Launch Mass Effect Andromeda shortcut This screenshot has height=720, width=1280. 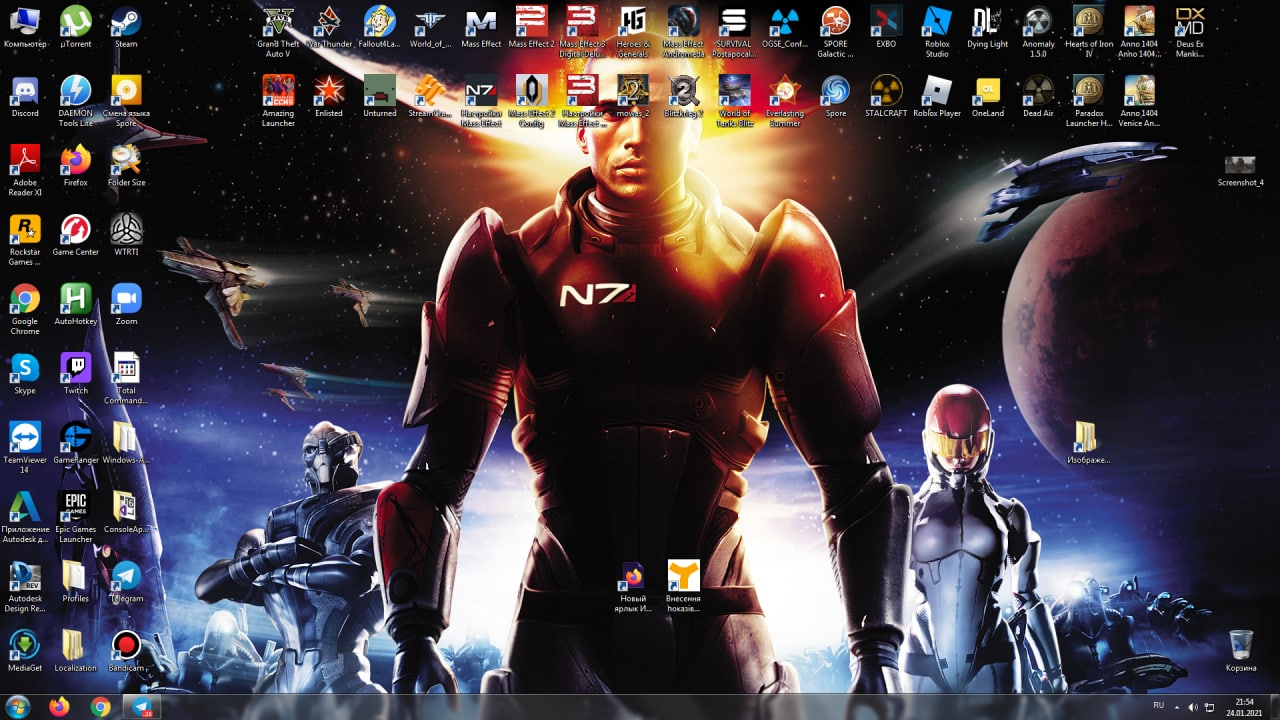click(684, 31)
